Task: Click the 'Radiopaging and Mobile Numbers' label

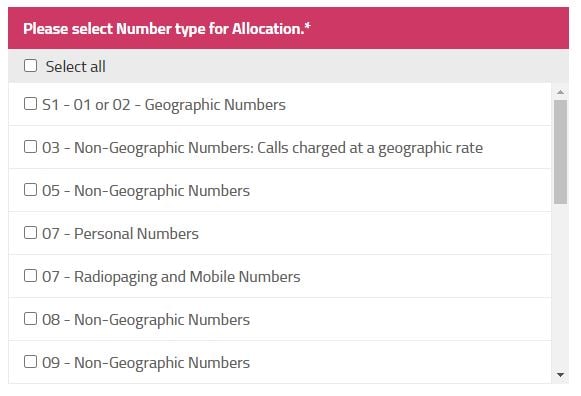Action: 187,277
